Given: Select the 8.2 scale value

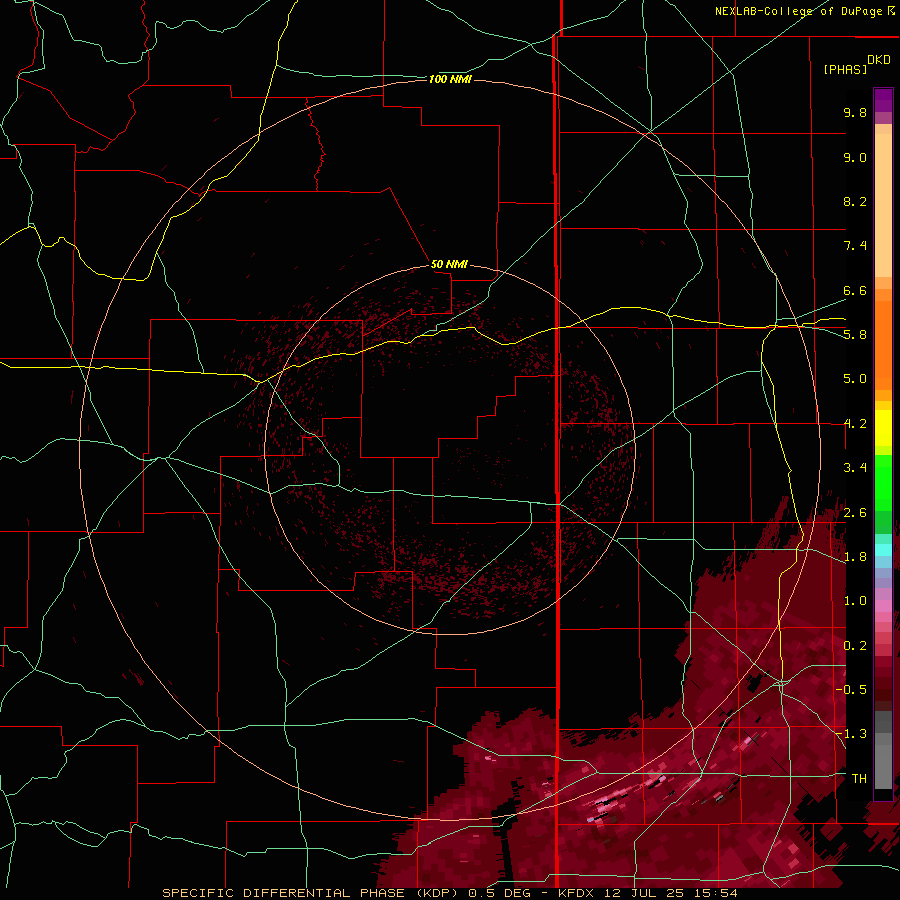Looking at the screenshot, I should [x=855, y=201].
